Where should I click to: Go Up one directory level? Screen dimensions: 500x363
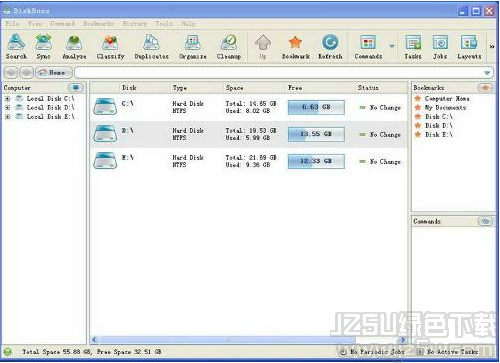pos(263,47)
